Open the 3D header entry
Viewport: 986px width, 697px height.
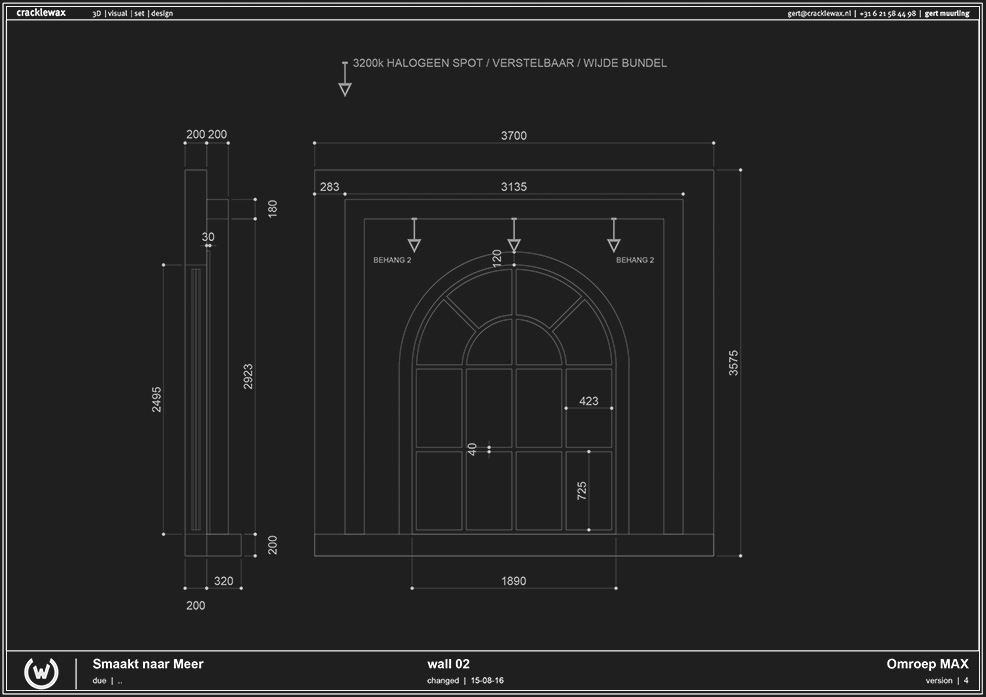[95, 13]
